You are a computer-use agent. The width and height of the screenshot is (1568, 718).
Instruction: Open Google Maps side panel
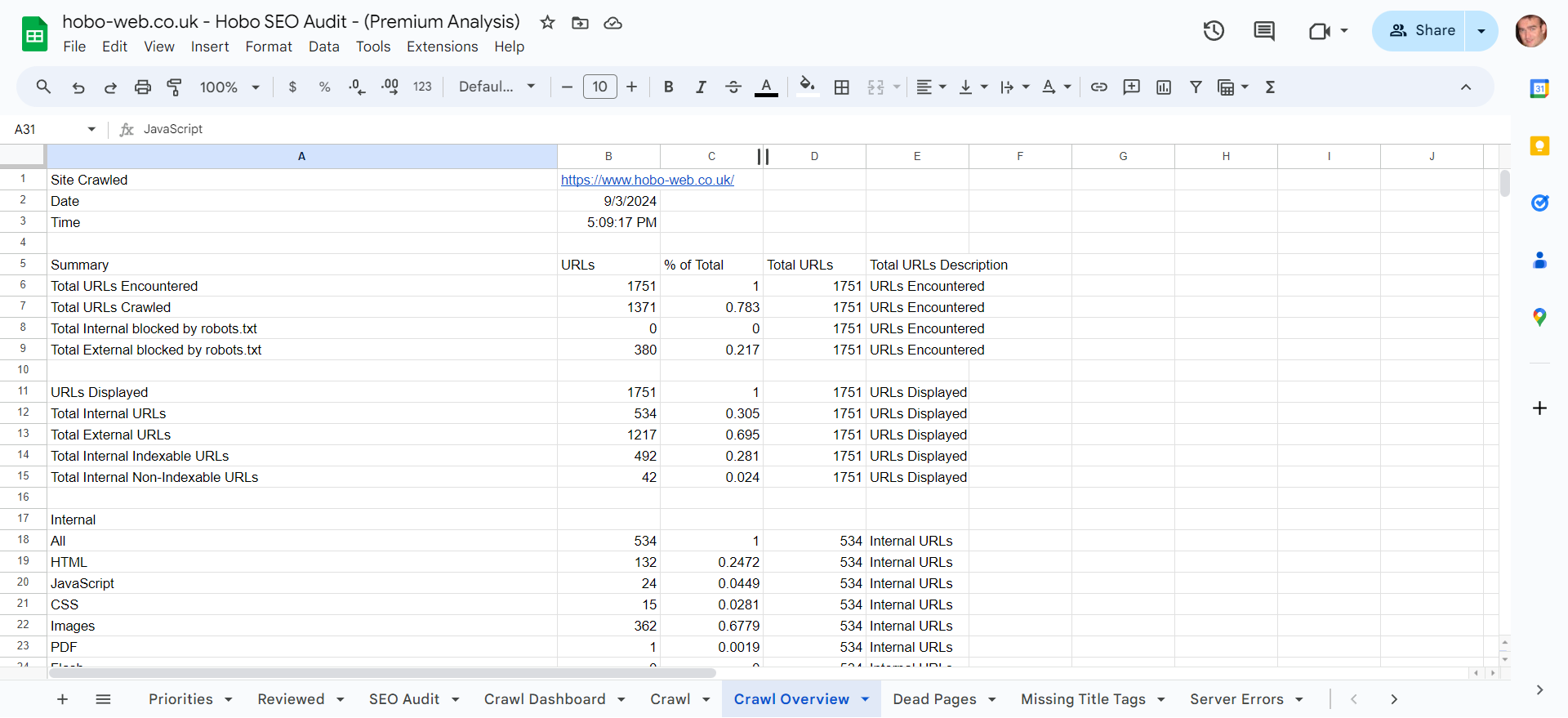(1539, 317)
